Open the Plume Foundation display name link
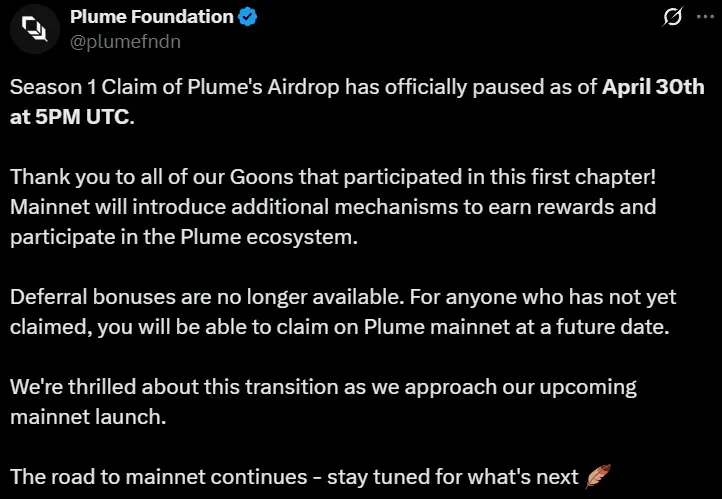The width and height of the screenshot is (722, 499). [x=152, y=17]
